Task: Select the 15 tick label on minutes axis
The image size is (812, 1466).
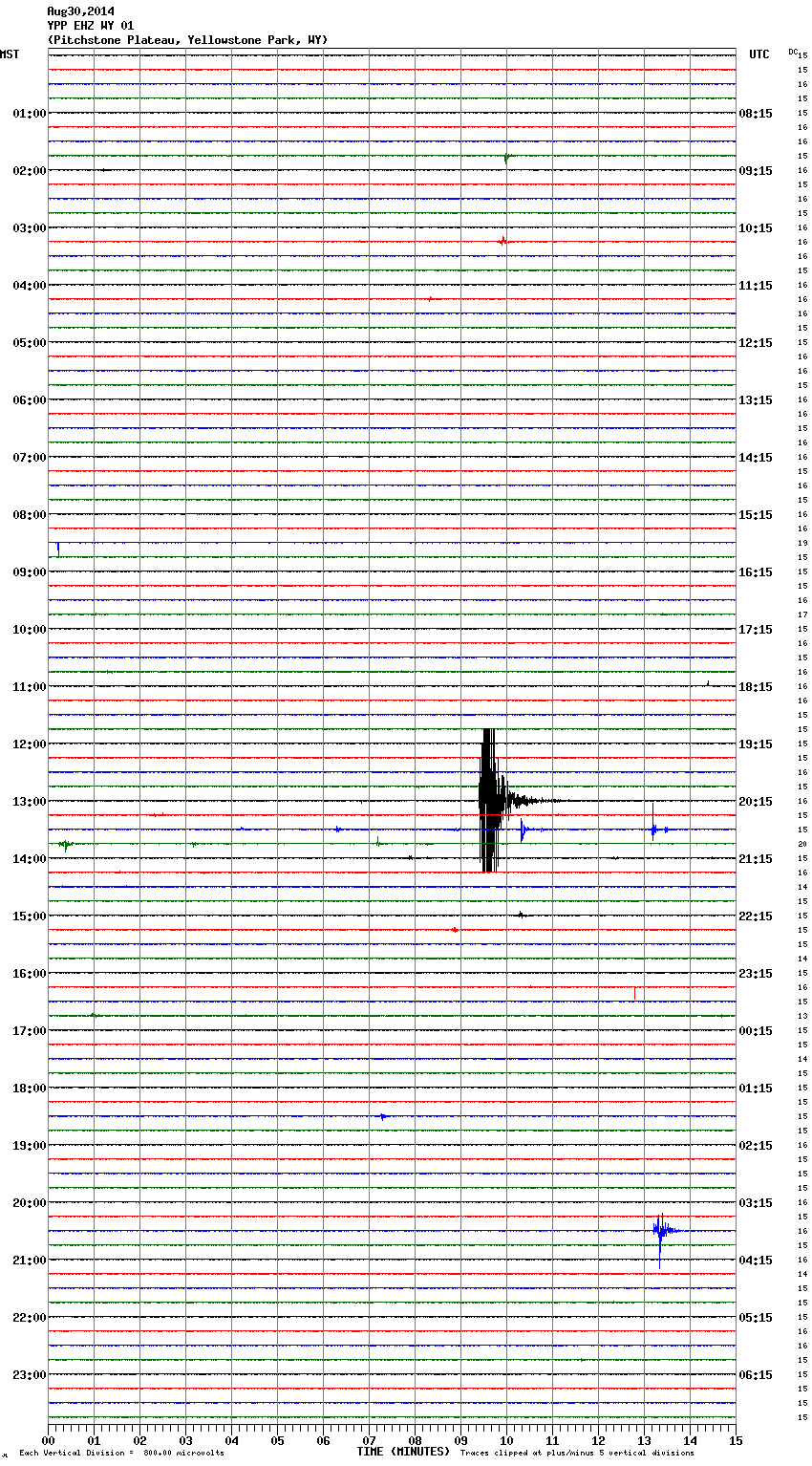Action: 736,1440
